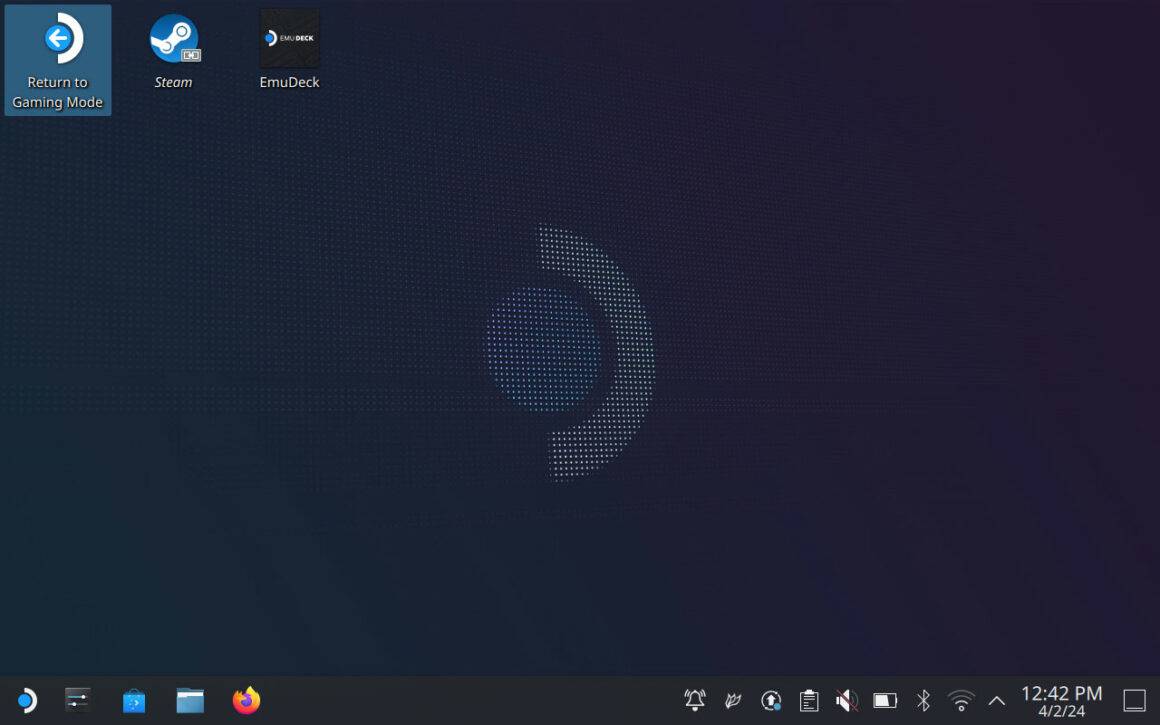This screenshot has height=725, width=1160.
Task: Open the Dolphin file manager
Action: click(x=190, y=700)
